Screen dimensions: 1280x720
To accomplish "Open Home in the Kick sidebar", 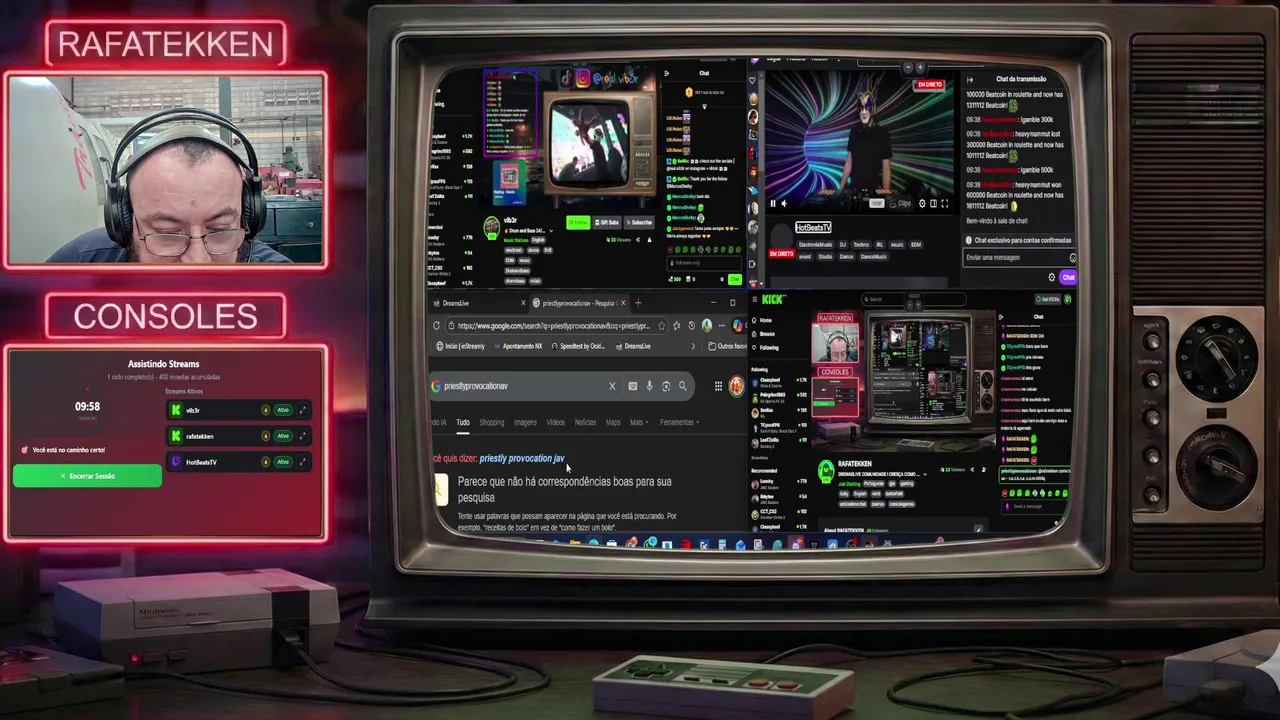I will point(765,320).
